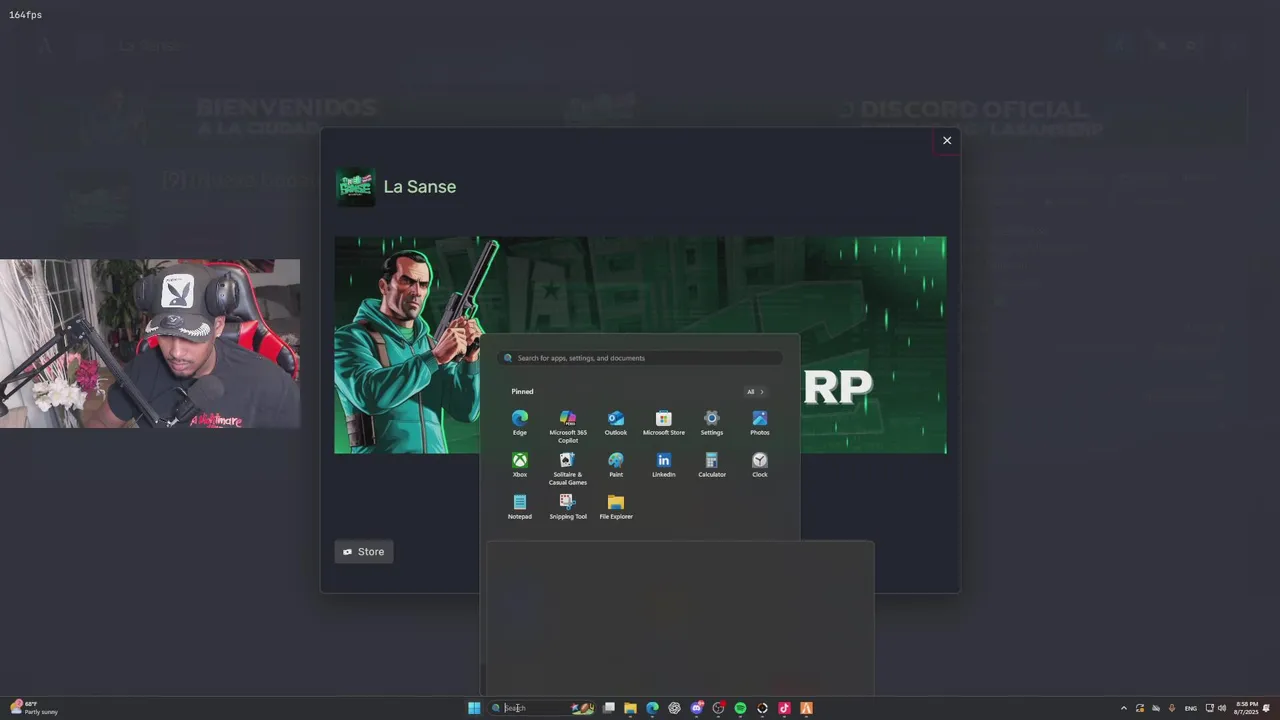
Task: Open the Clock app
Action: coord(760,465)
